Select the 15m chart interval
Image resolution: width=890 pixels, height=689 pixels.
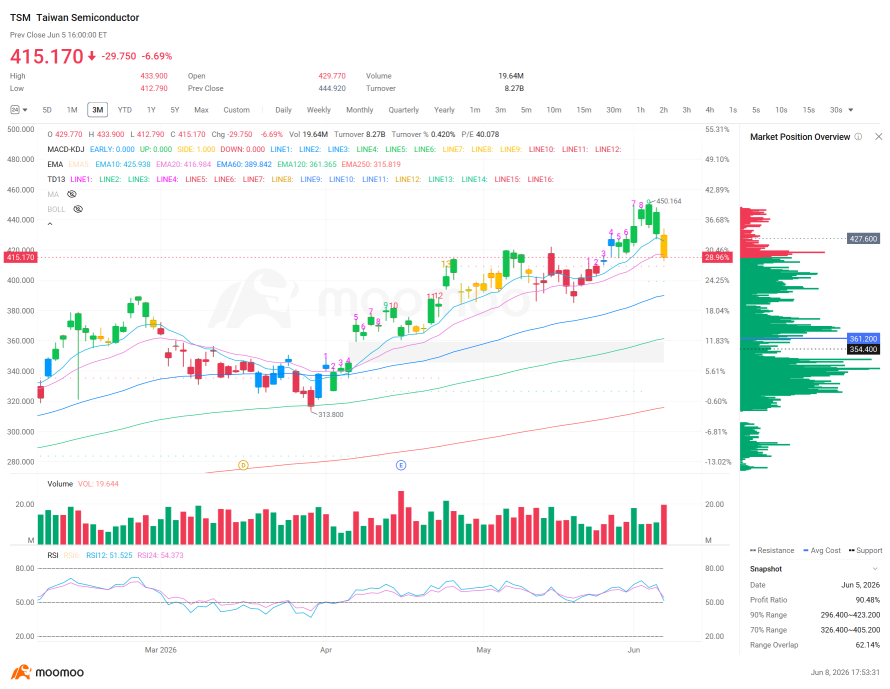pos(583,110)
